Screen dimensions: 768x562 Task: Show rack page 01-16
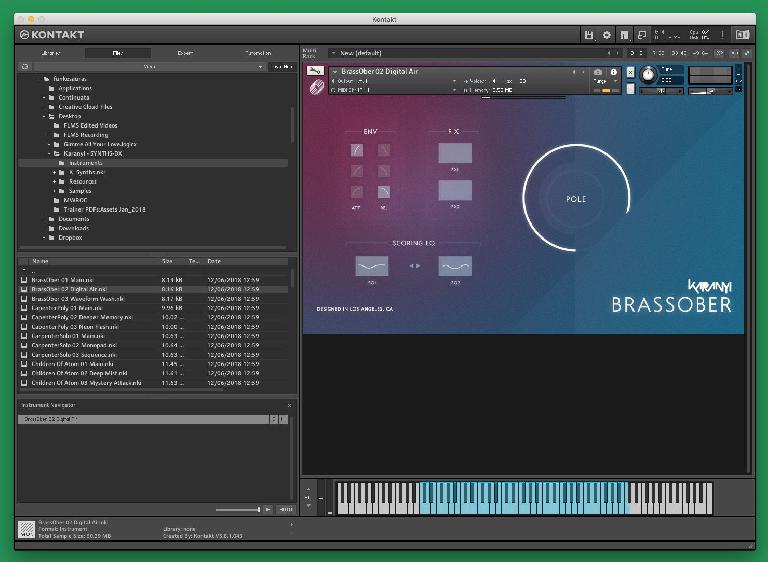click(x=636, y=53)
